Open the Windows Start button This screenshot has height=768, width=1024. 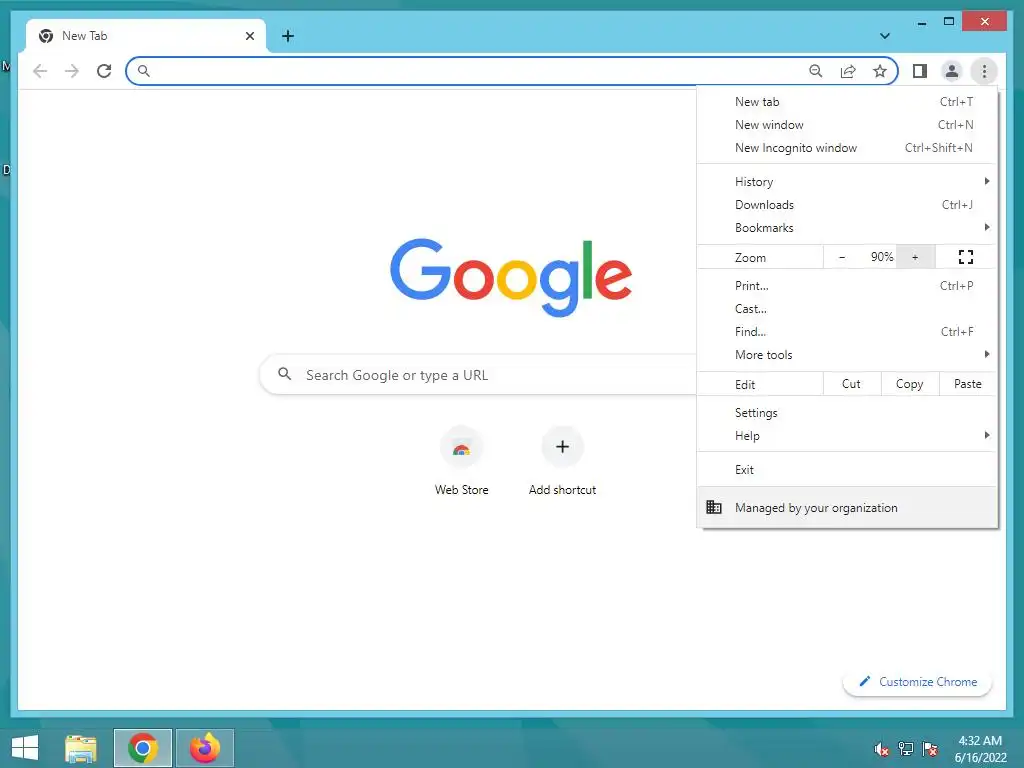[25, 748]
